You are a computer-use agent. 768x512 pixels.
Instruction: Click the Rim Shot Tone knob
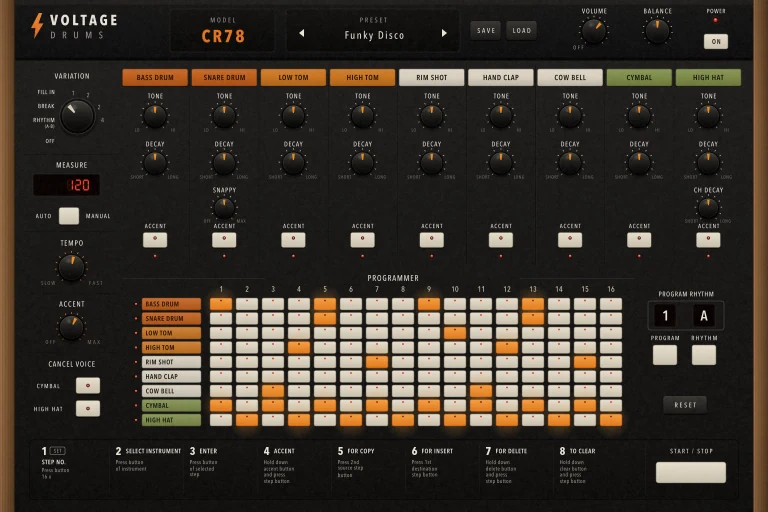coord(432,117)
